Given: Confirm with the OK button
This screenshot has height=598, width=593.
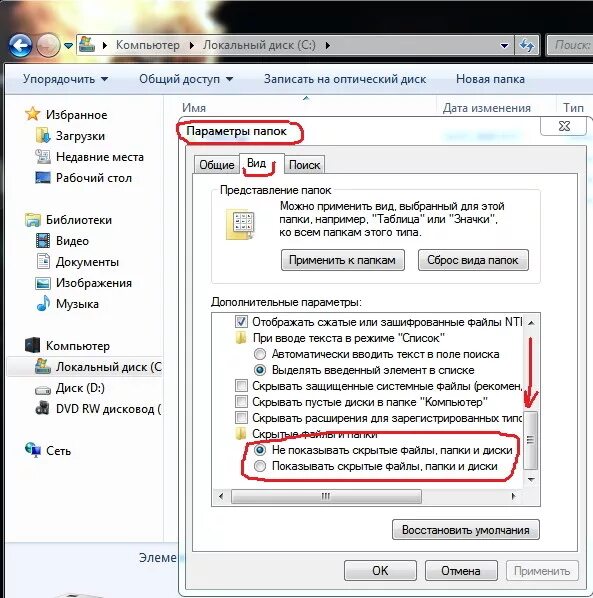Looking at the screenshot, I should click(380, 571).
